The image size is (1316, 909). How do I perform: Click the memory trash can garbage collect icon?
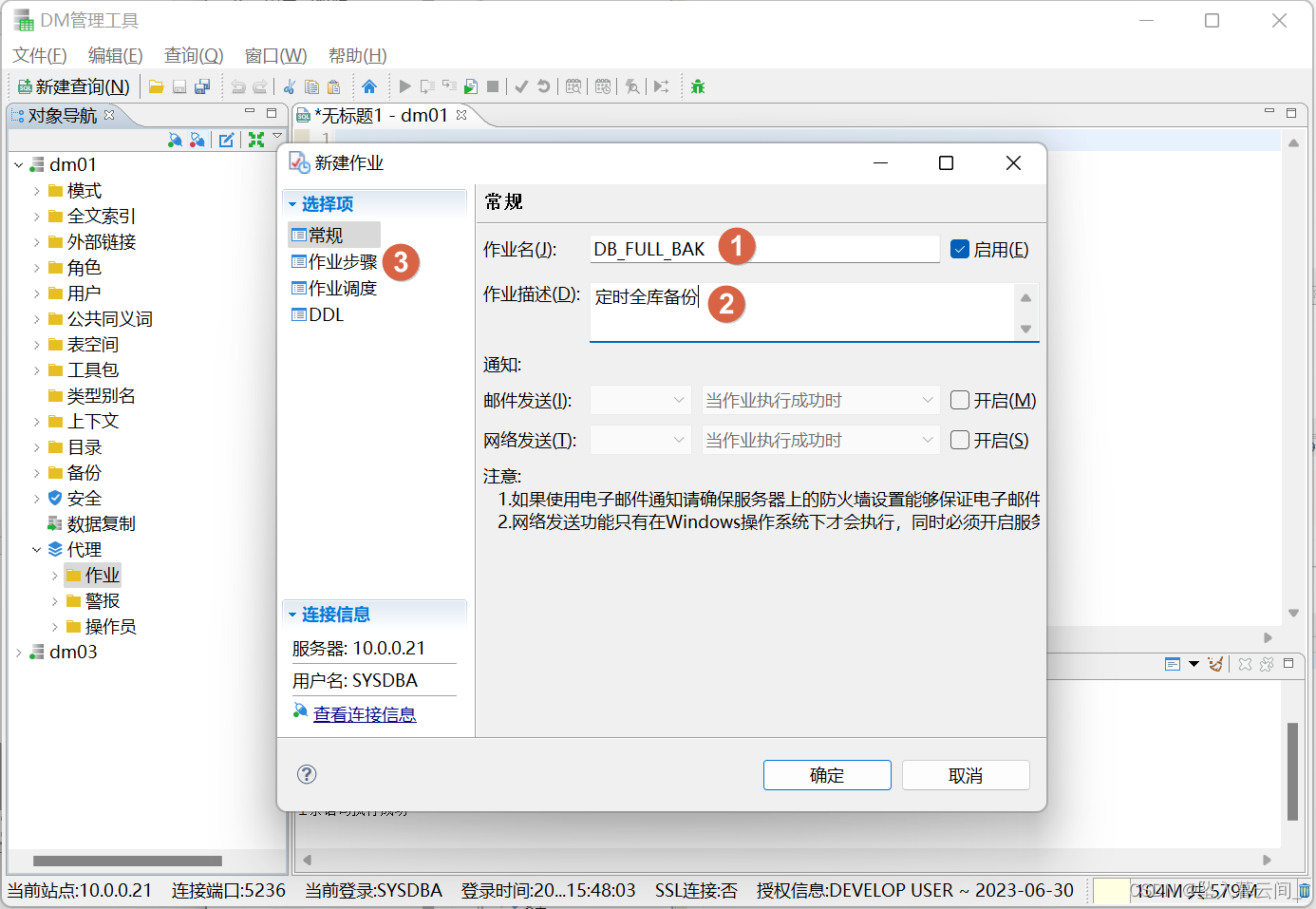coord(1305,890)
